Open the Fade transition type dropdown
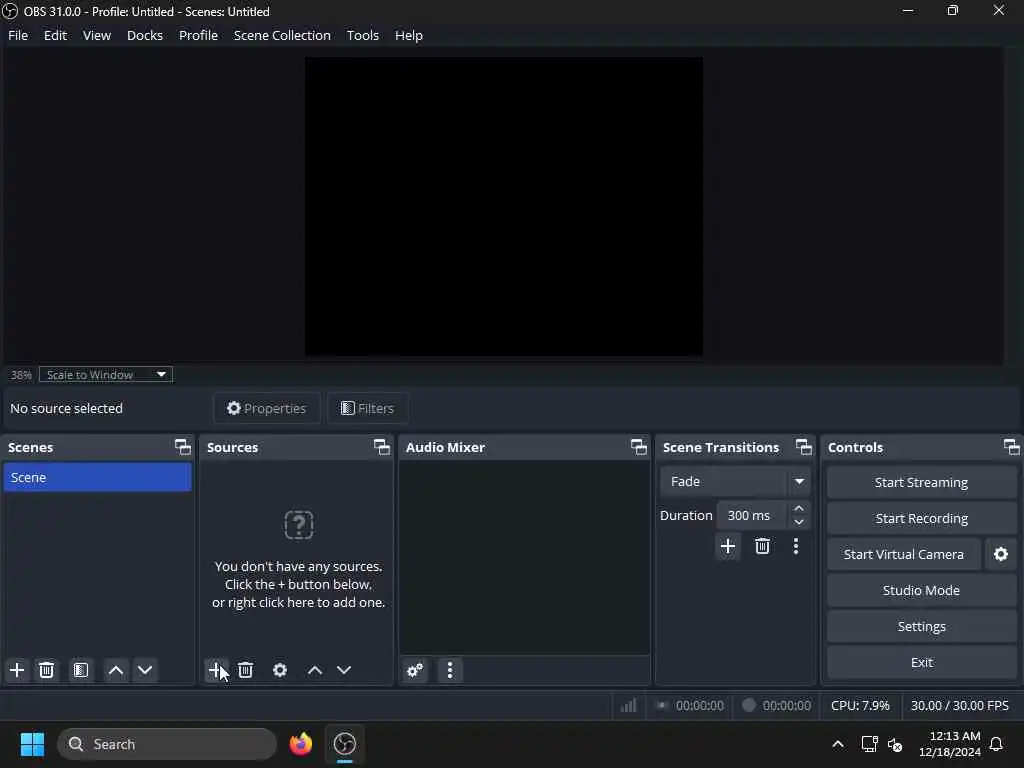The height and width of the screenshot is (768, 1024). 735,482
